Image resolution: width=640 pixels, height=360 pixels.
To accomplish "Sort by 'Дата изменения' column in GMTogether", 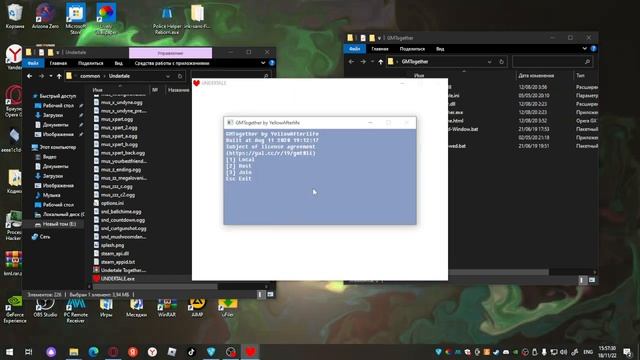I will pyautogui.click(x=536, y=76).
